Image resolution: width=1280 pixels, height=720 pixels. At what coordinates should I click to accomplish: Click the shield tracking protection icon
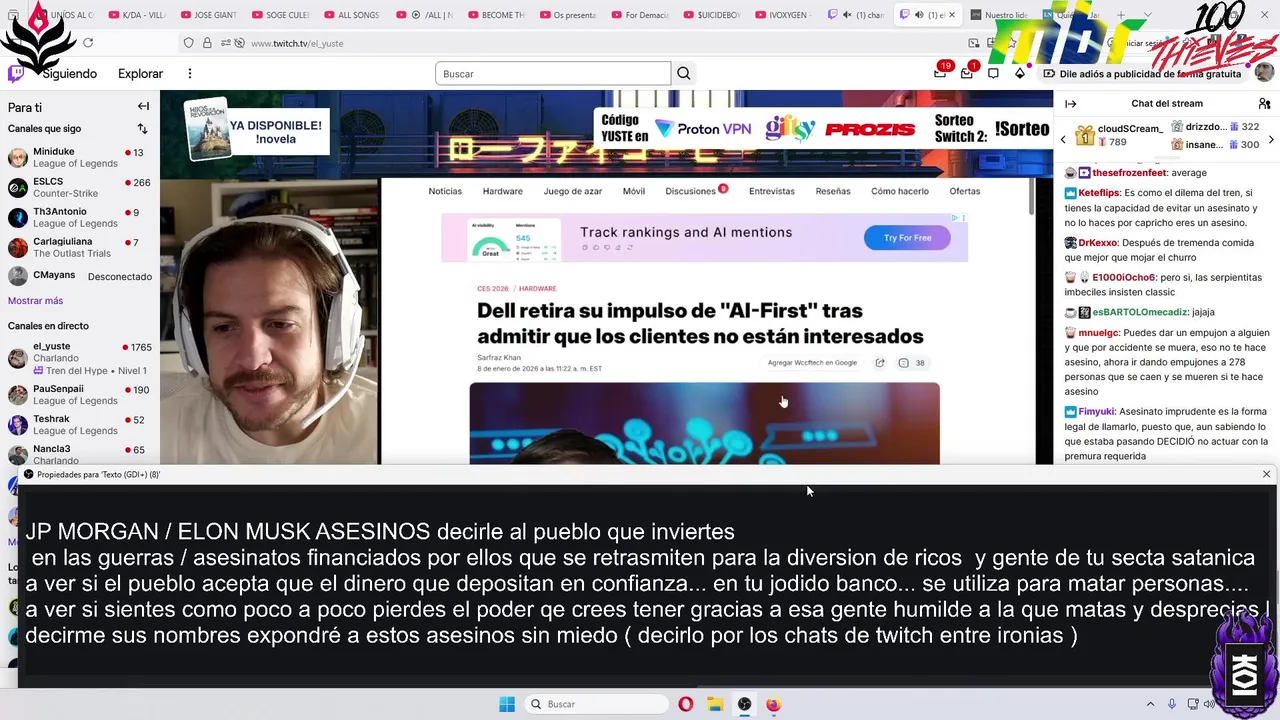188,43
